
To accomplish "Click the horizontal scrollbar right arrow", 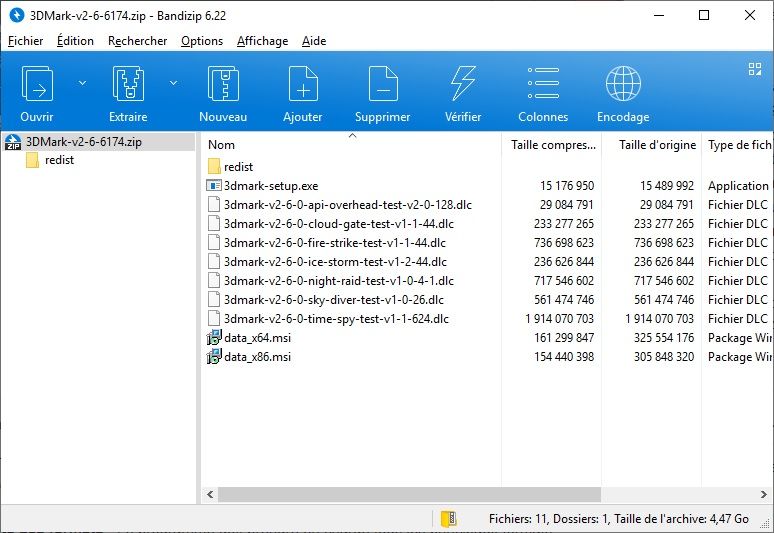I will 764,494.
